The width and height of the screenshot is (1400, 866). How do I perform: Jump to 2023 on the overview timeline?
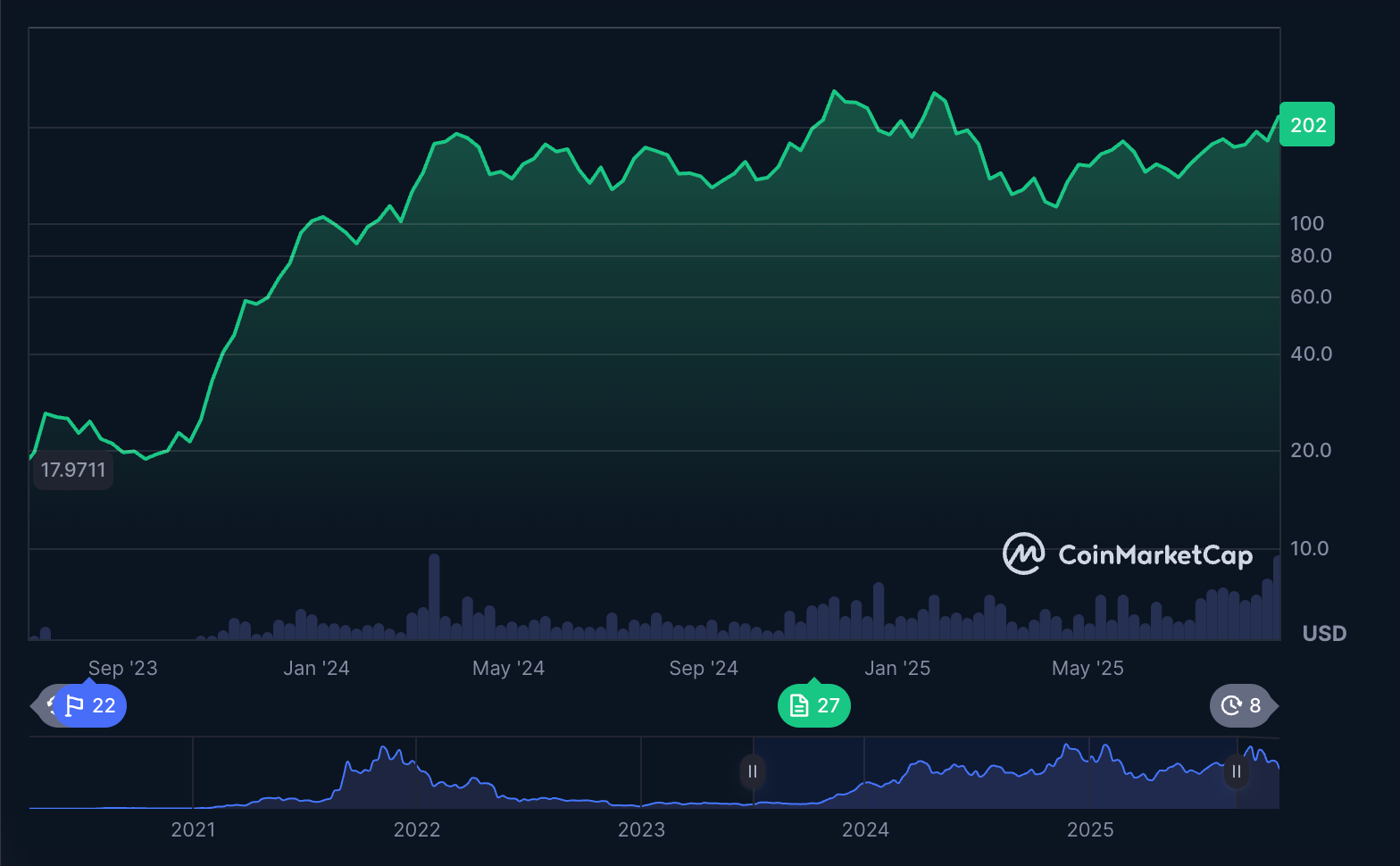[x=641, y=829]
